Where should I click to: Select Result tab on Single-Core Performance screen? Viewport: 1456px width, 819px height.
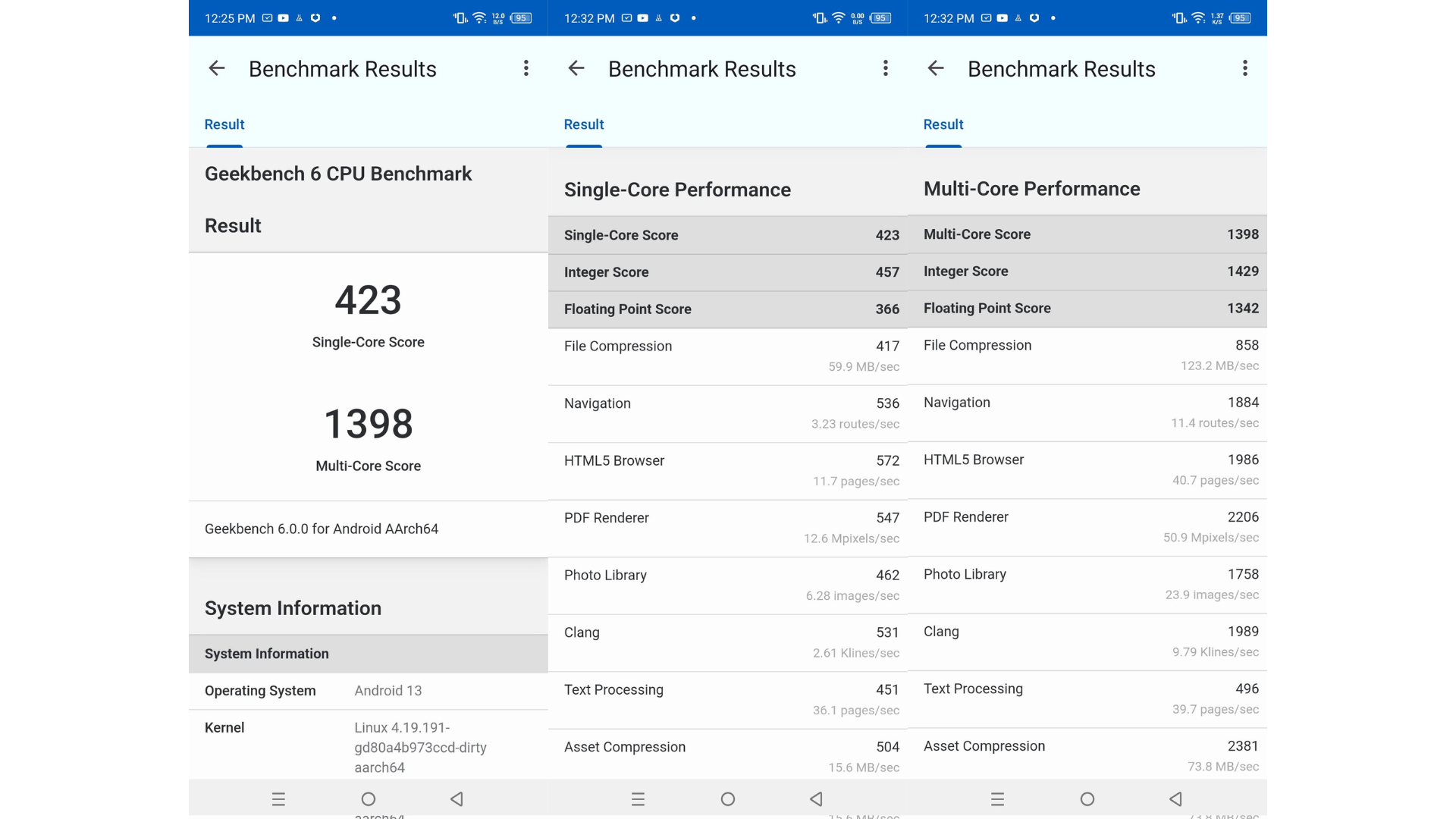[584, 124]
